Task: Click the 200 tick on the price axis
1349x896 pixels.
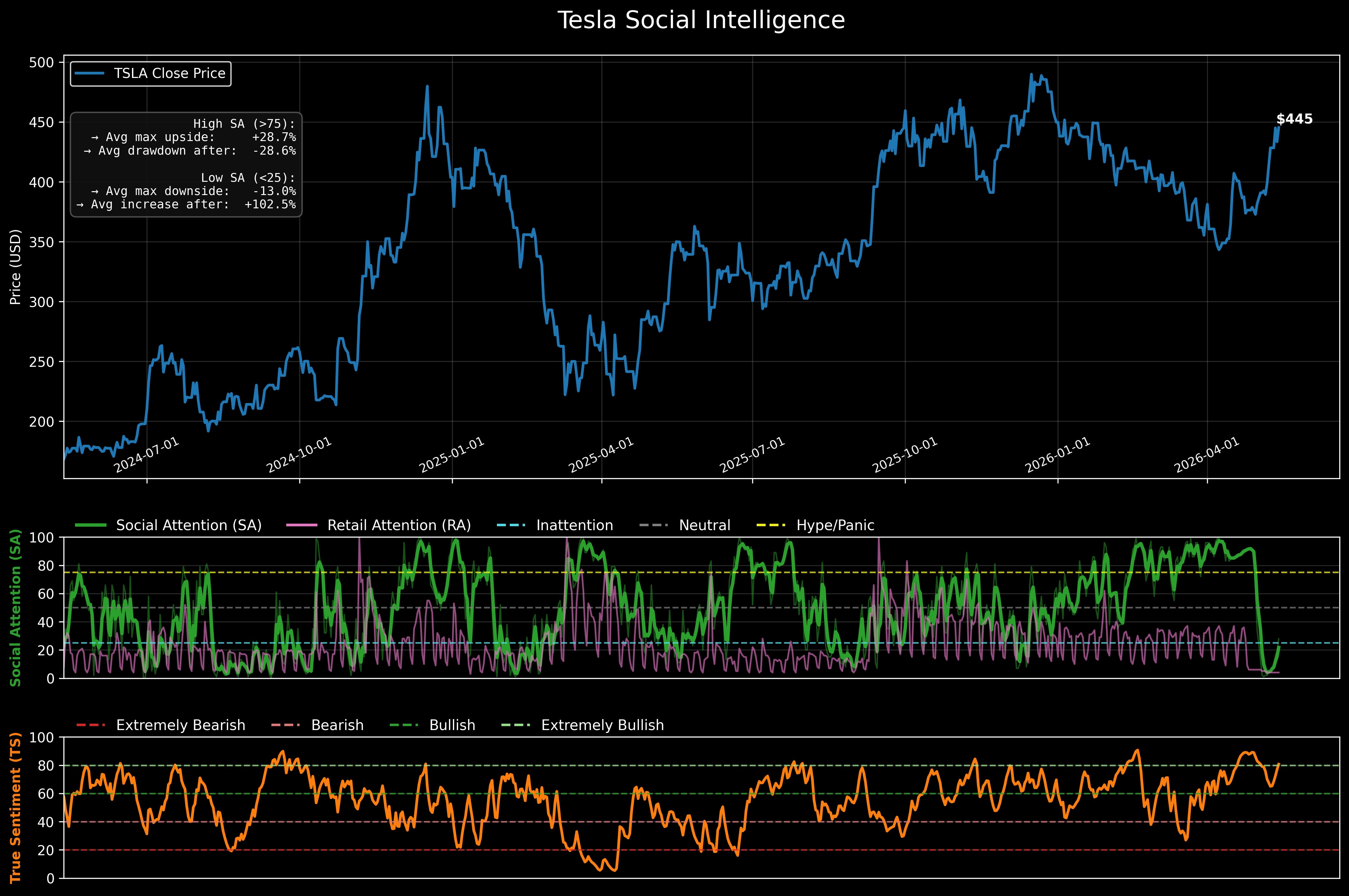Action: point(41,422)
